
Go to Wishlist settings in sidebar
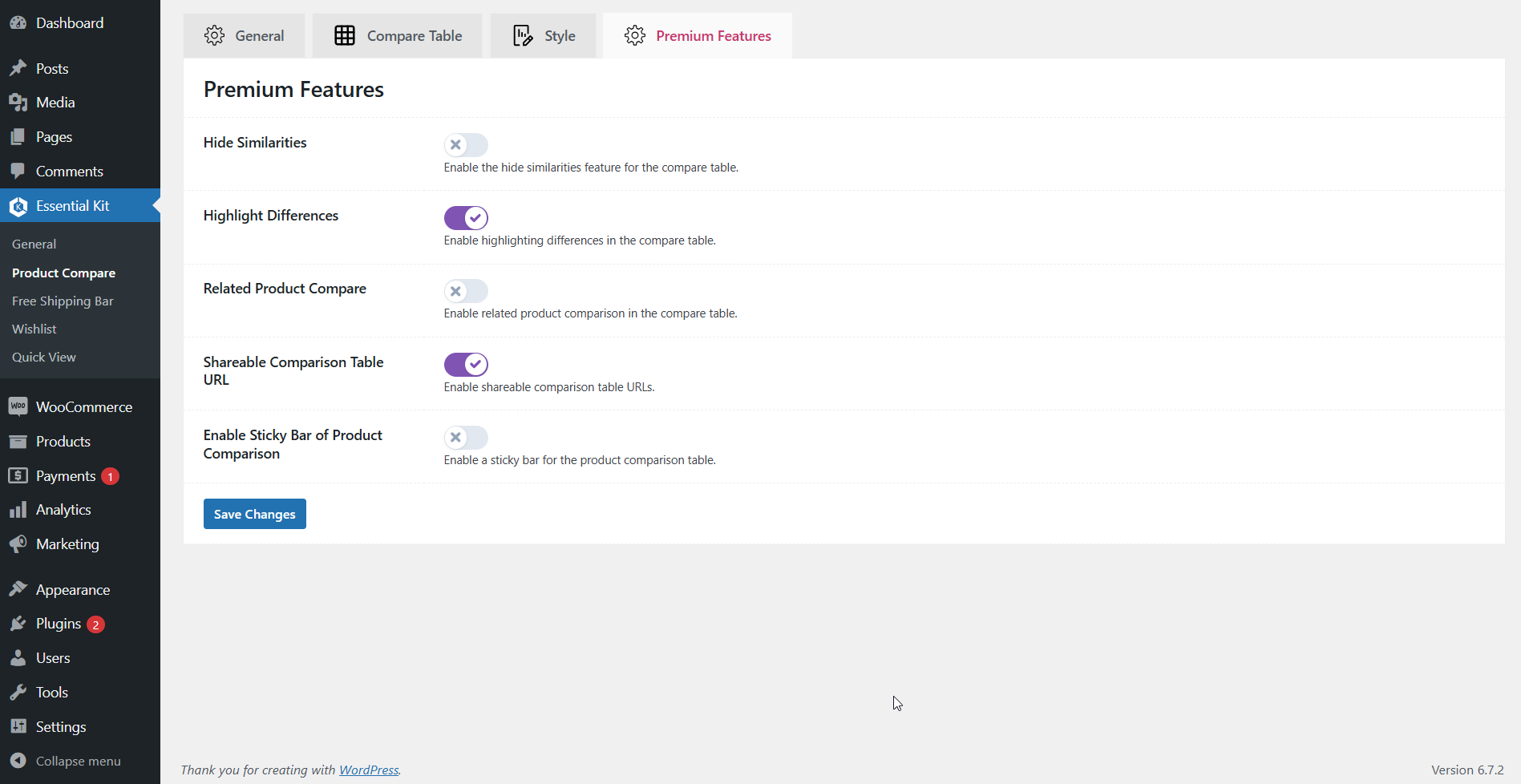34,329
